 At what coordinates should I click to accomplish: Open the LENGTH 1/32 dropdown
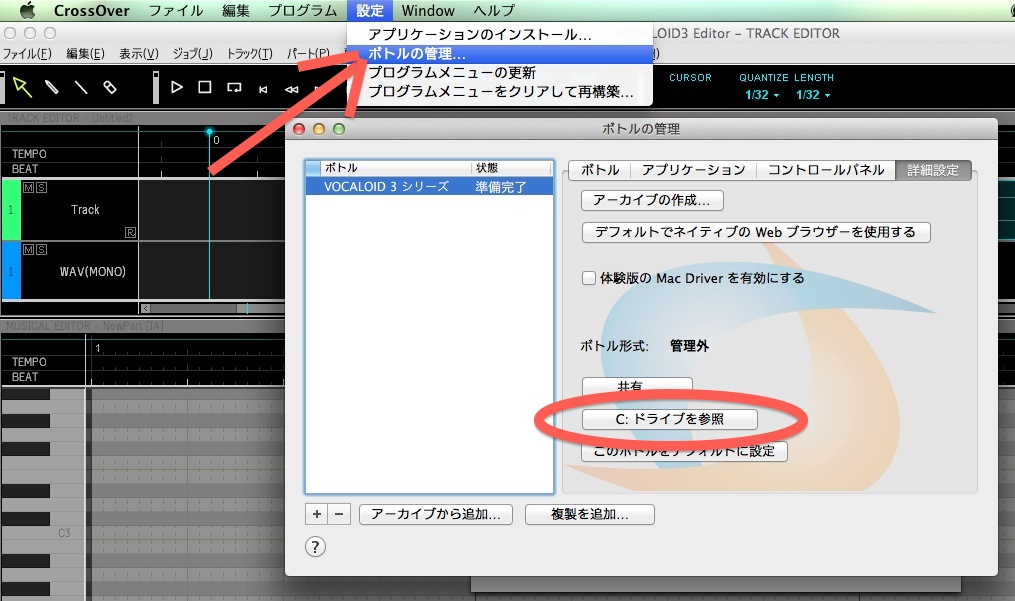click(813, 95)
